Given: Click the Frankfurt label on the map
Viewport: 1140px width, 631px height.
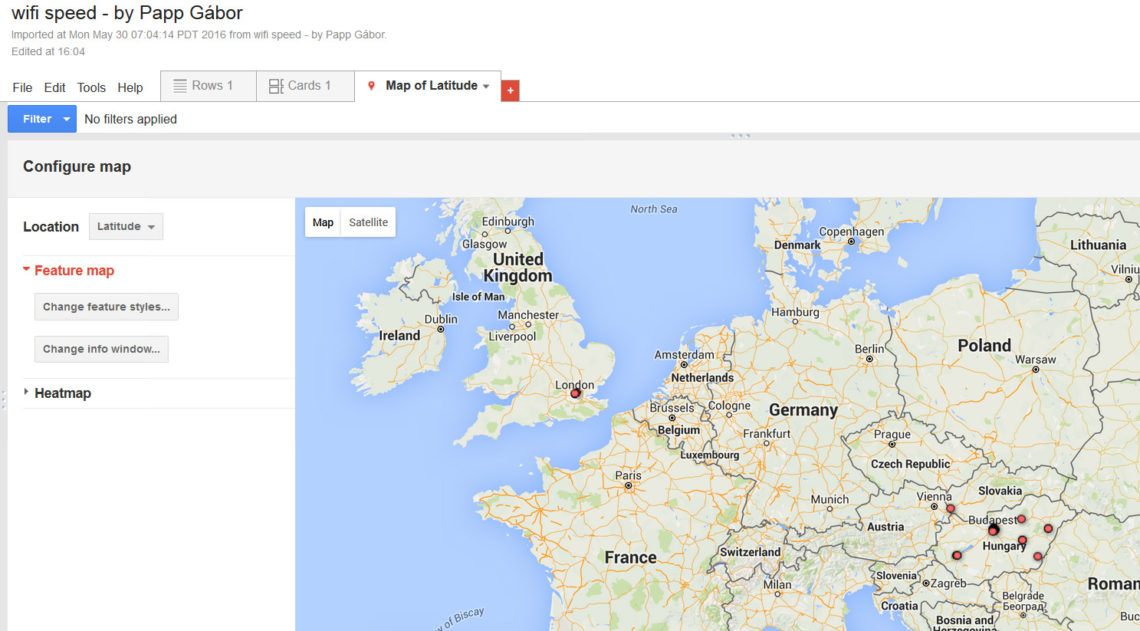Looking at the screenshot, I should point(766,434).
